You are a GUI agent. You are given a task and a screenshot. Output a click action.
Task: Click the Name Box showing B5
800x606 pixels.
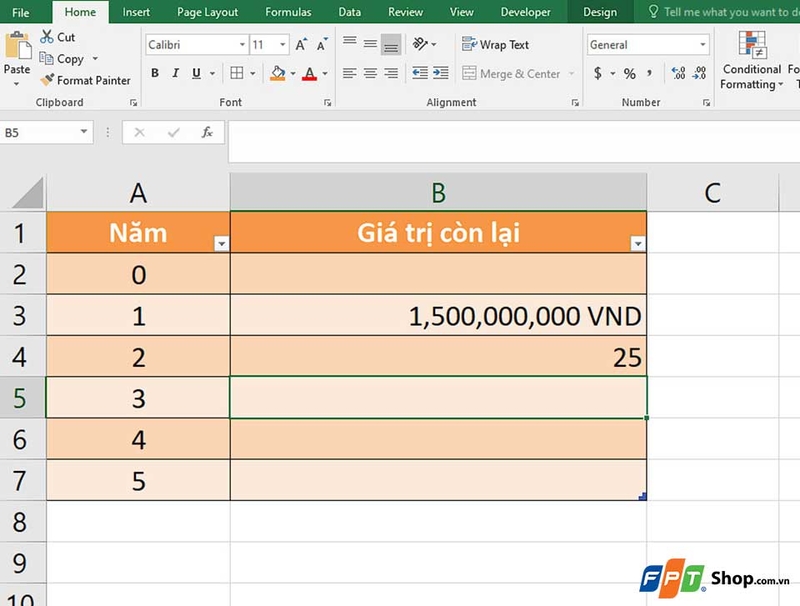[x=40, y=131]
